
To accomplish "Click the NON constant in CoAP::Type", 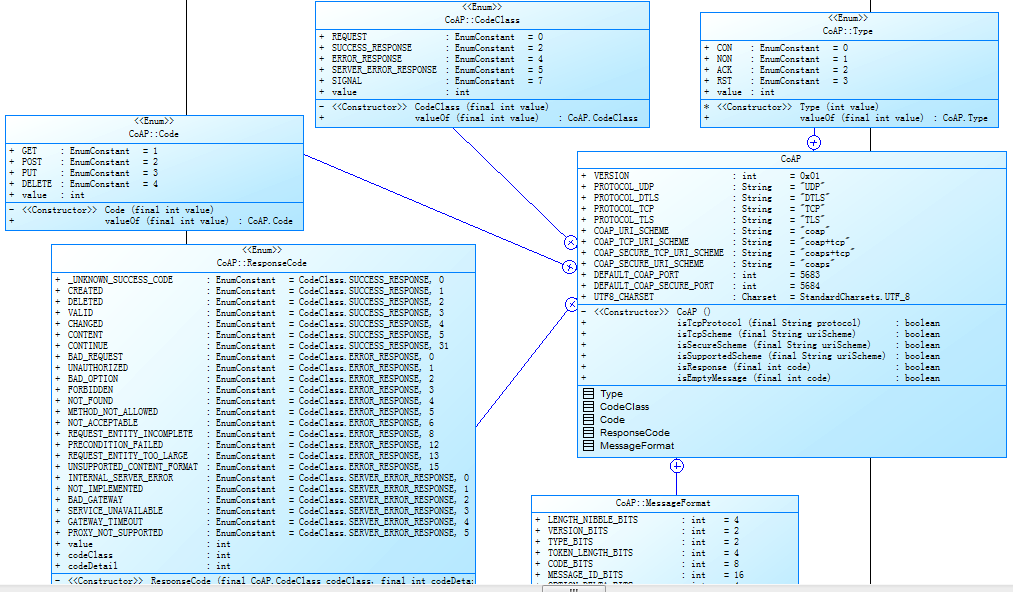I will coord(776,59).
